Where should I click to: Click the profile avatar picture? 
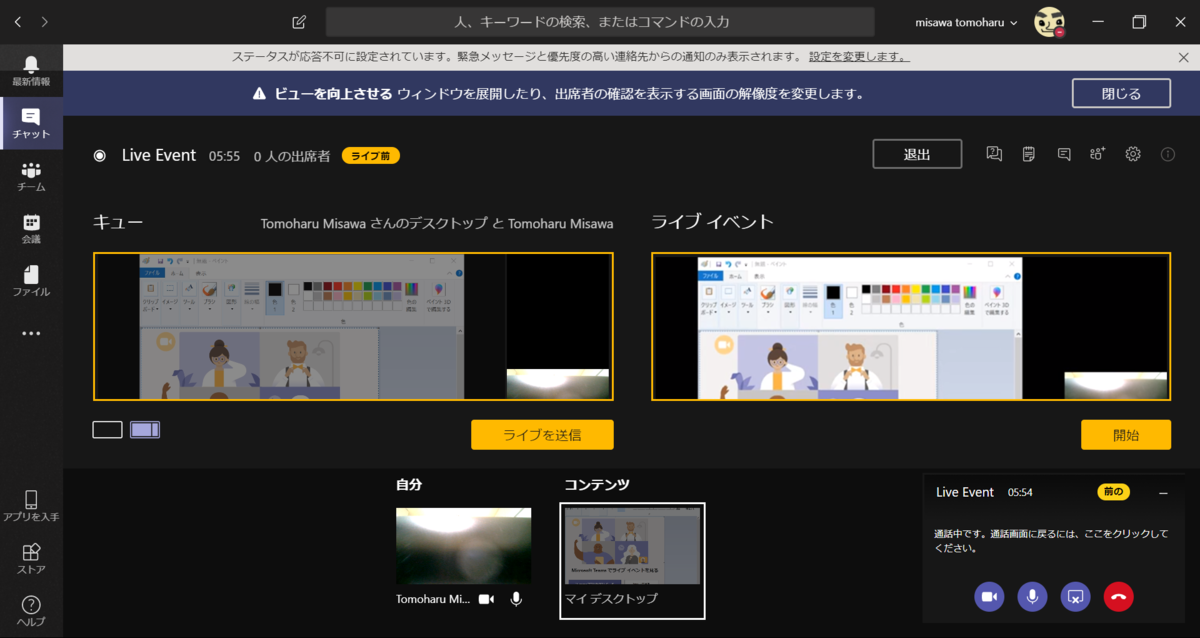(1049, 21)
